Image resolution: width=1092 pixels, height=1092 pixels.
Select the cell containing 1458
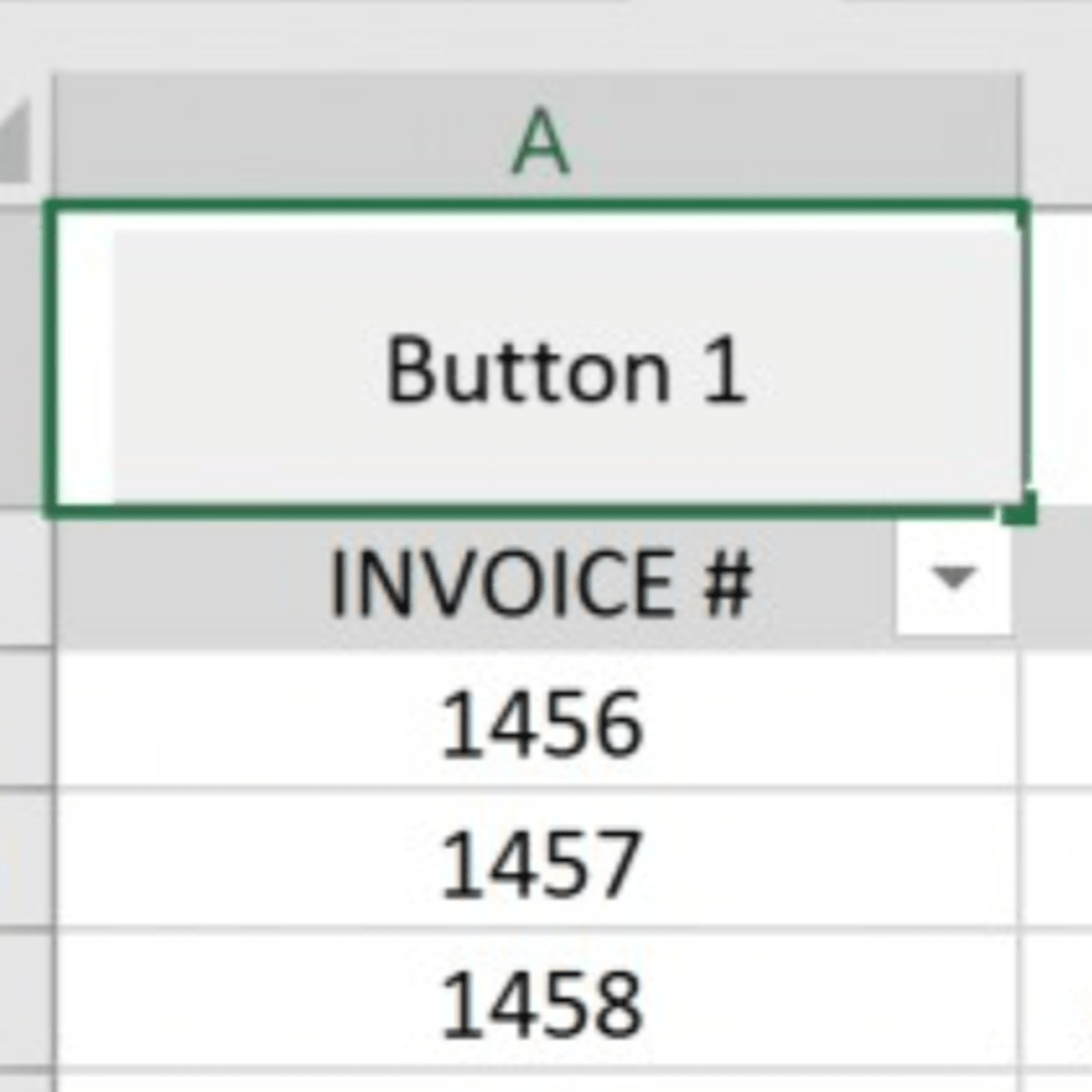pyautogui.click(x=539, y=1001)
